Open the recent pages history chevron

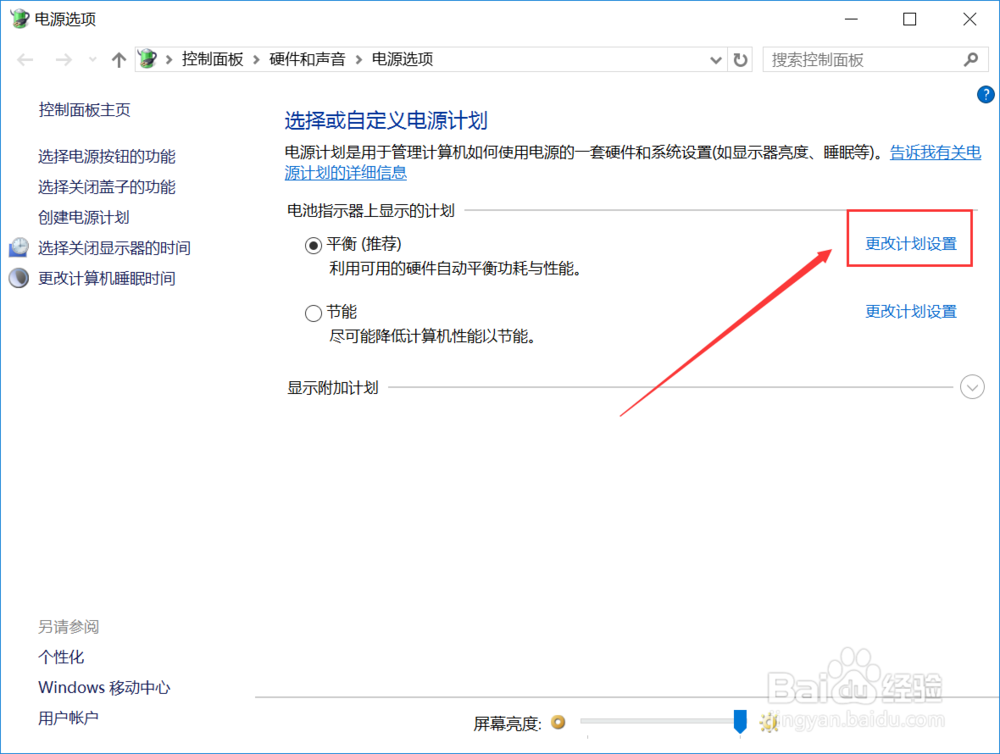coord(91,59)
